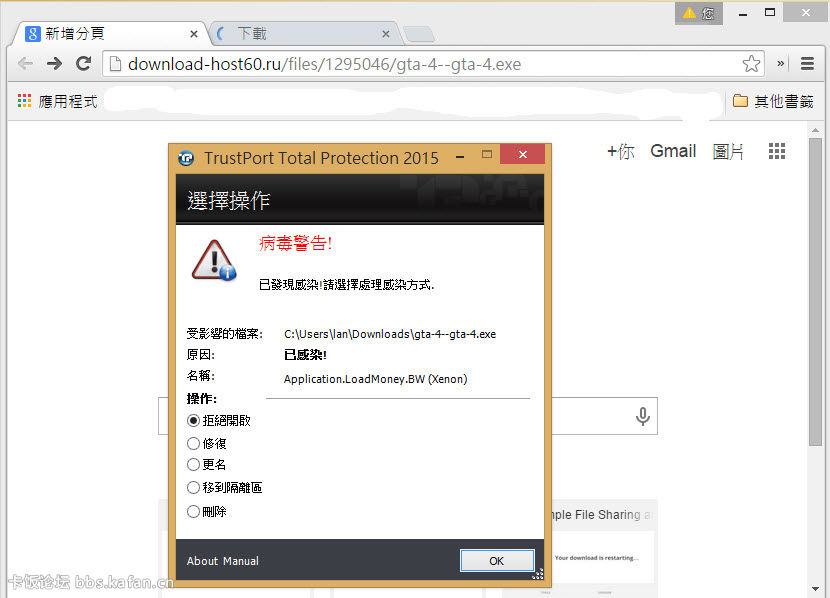
Task: Click the page document icon in address bar
Action: click(115, 64)
